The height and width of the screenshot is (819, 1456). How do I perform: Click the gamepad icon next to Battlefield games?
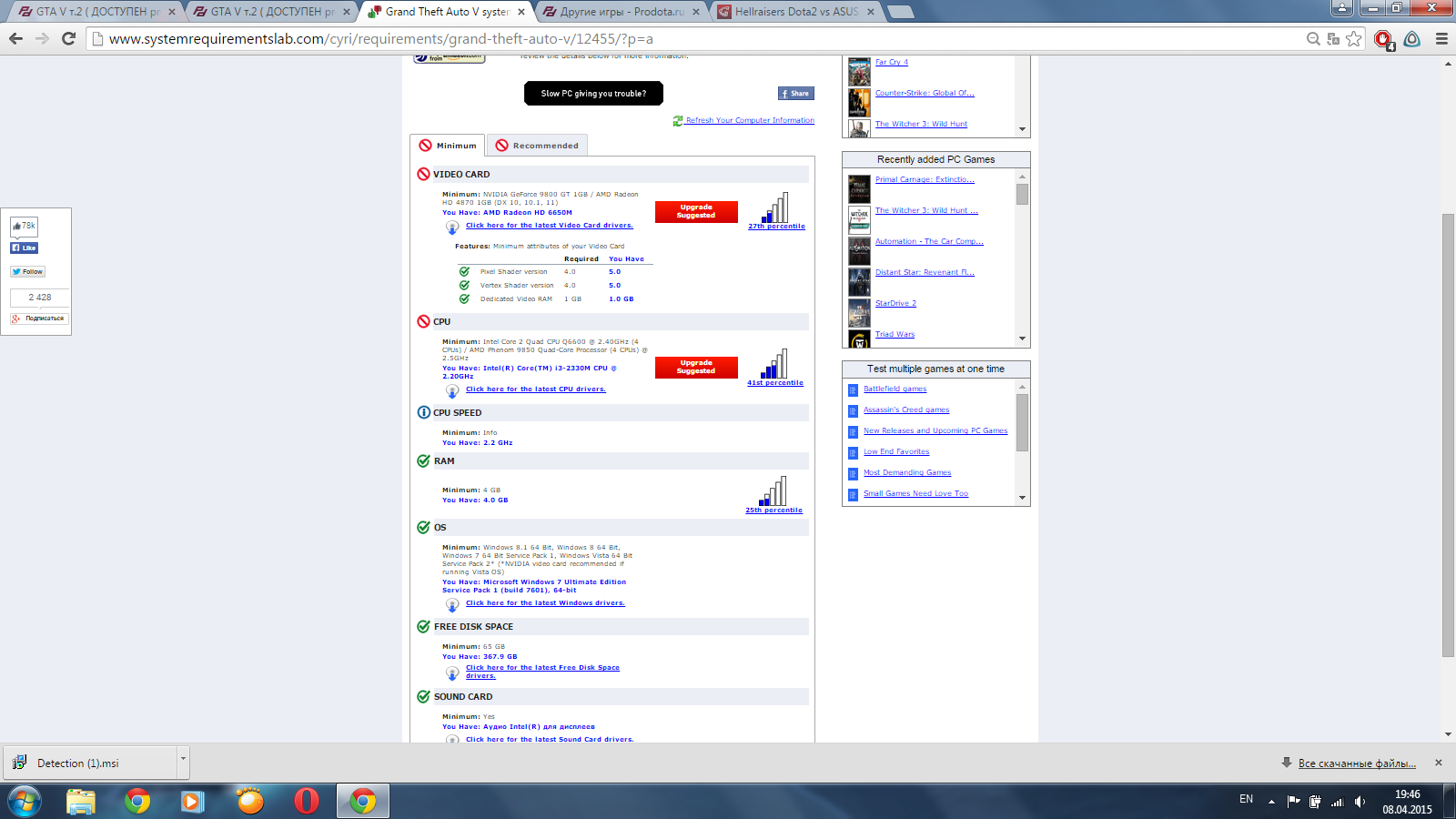click(853, 389)
